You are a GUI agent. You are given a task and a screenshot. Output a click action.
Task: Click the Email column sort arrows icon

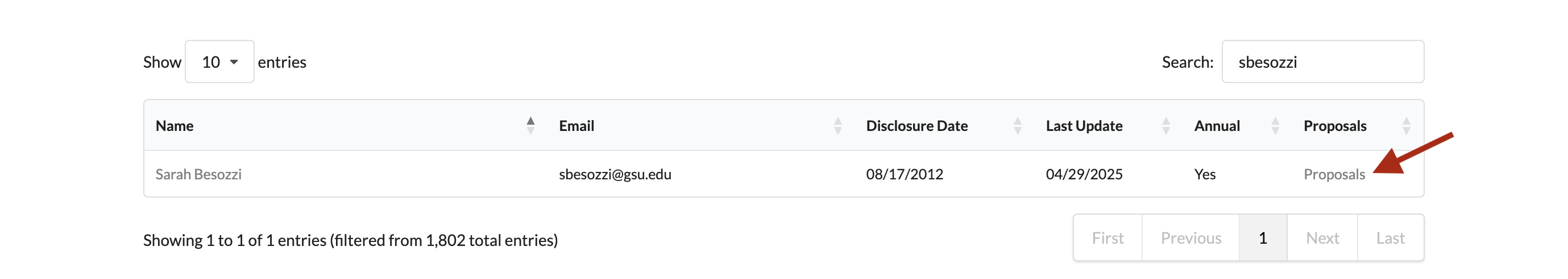point(837,125)
